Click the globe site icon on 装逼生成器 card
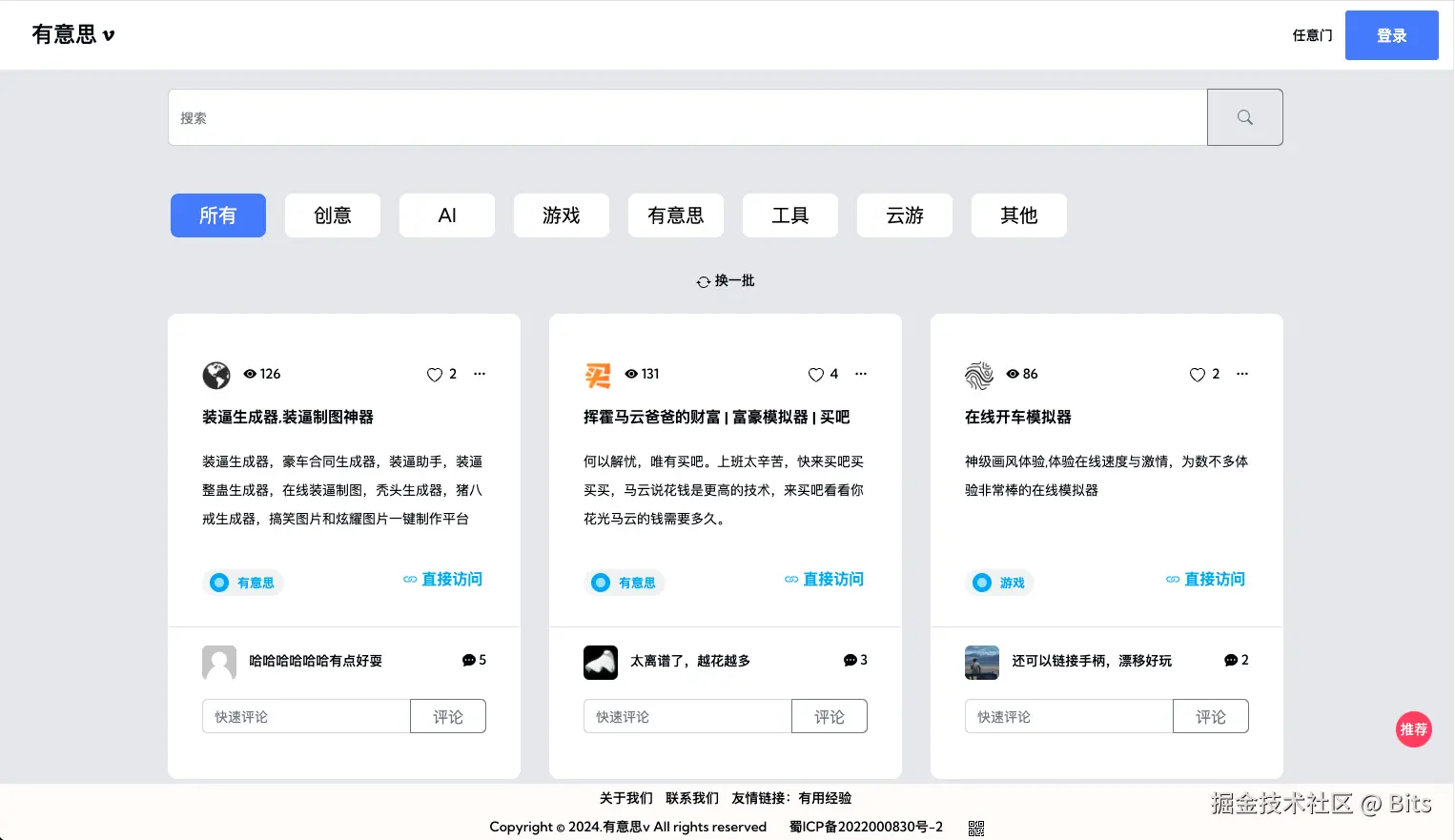Screen dimensions: 1455x840 pyautogui.click(x=216, y=375)
